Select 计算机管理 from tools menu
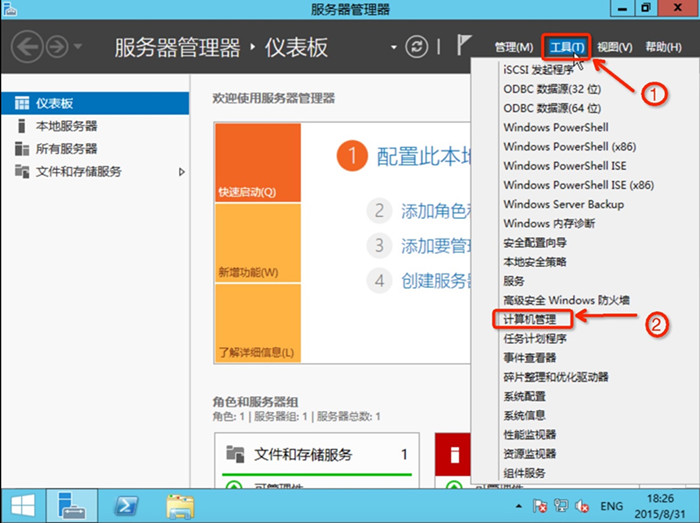 [x=529, y=320]
